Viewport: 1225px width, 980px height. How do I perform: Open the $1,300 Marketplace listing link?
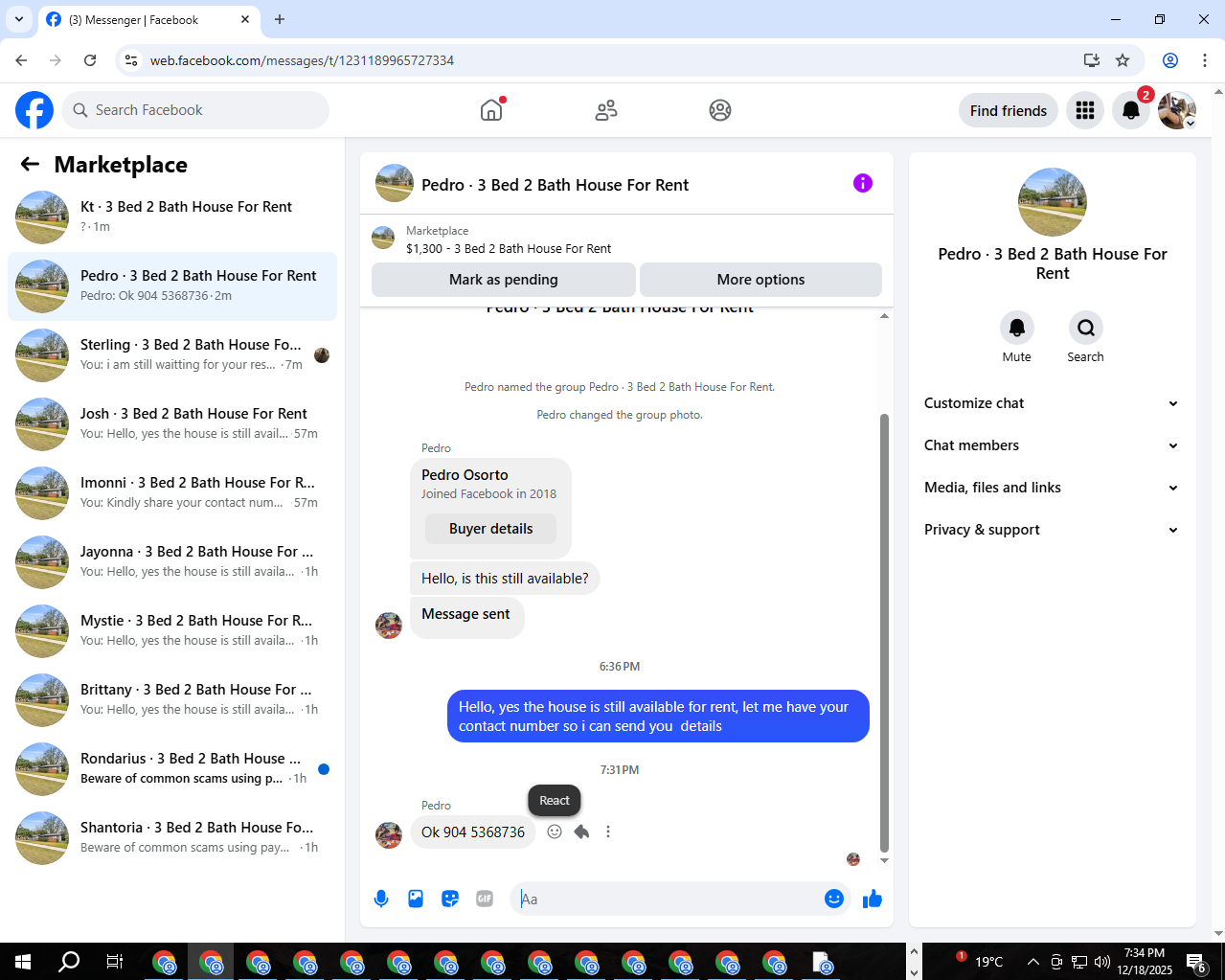pyautogui.click(x=509, y=248)
